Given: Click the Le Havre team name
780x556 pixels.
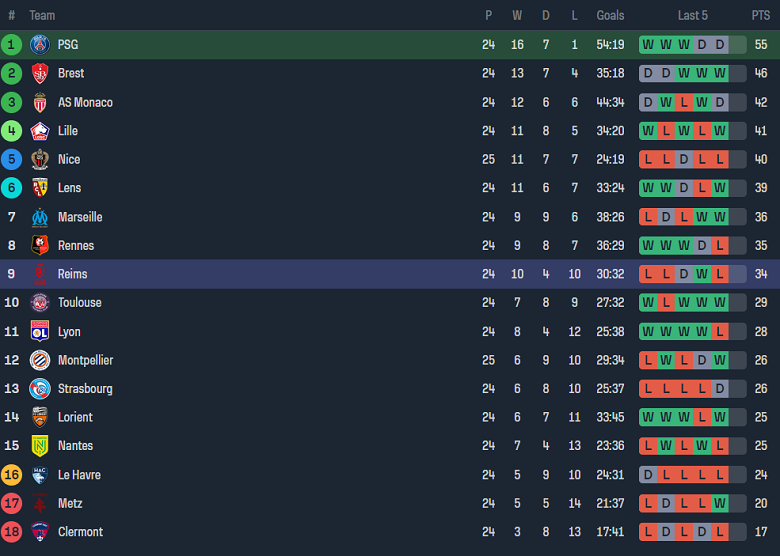Looking at the screenshot, I should coord(79,475).
